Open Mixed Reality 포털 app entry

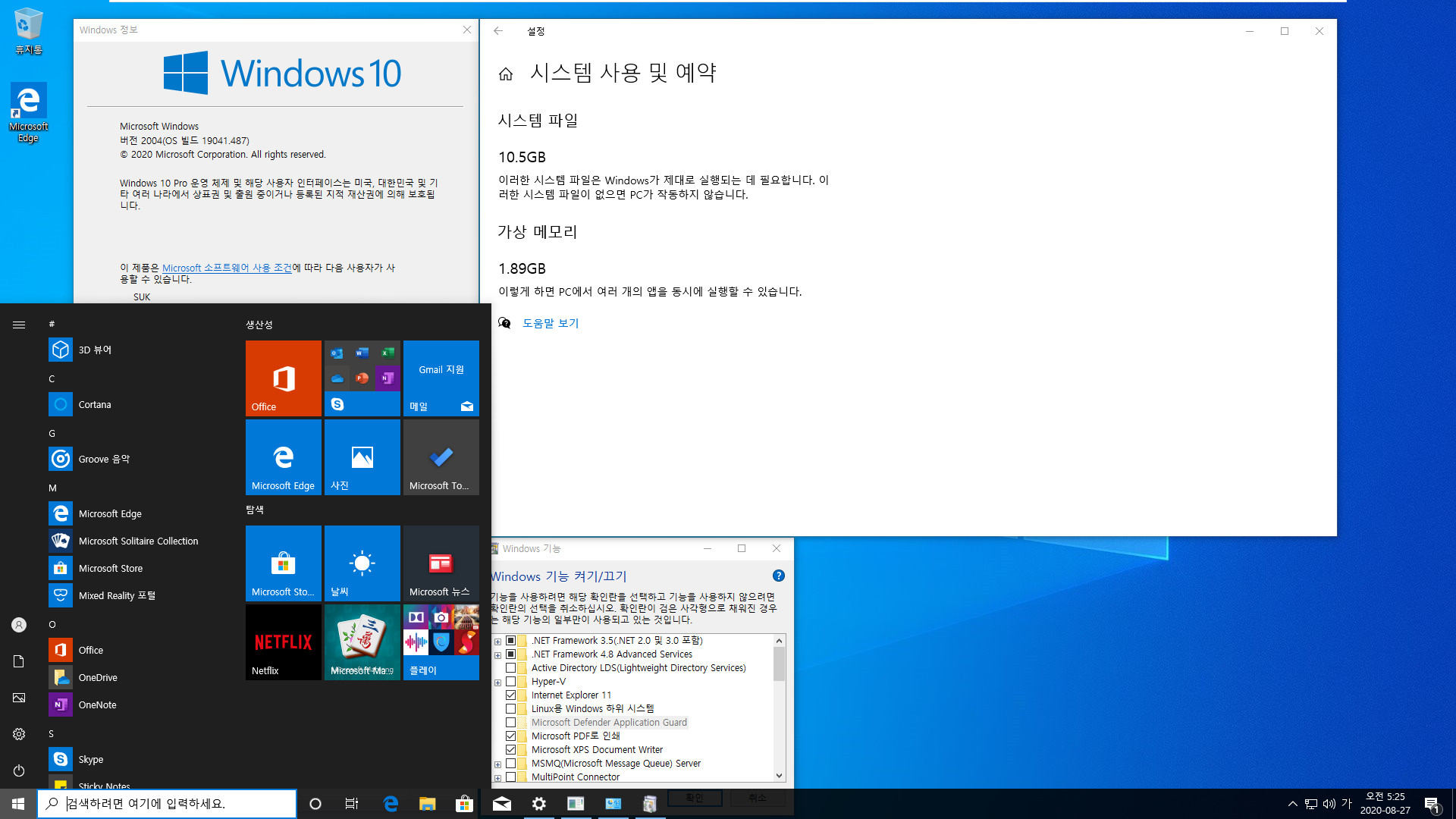pos(136,595)
